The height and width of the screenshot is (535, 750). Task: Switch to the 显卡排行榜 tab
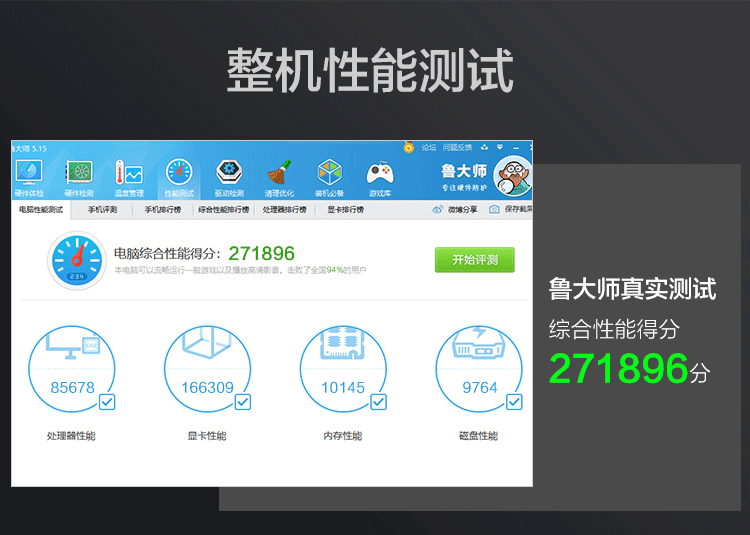point(345,209)
